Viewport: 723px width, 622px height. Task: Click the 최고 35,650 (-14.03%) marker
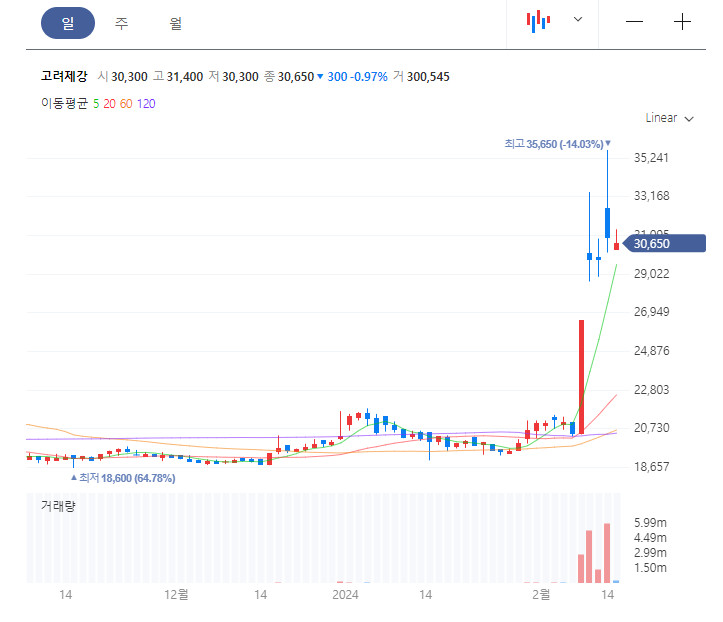click(x=557, y=144)
